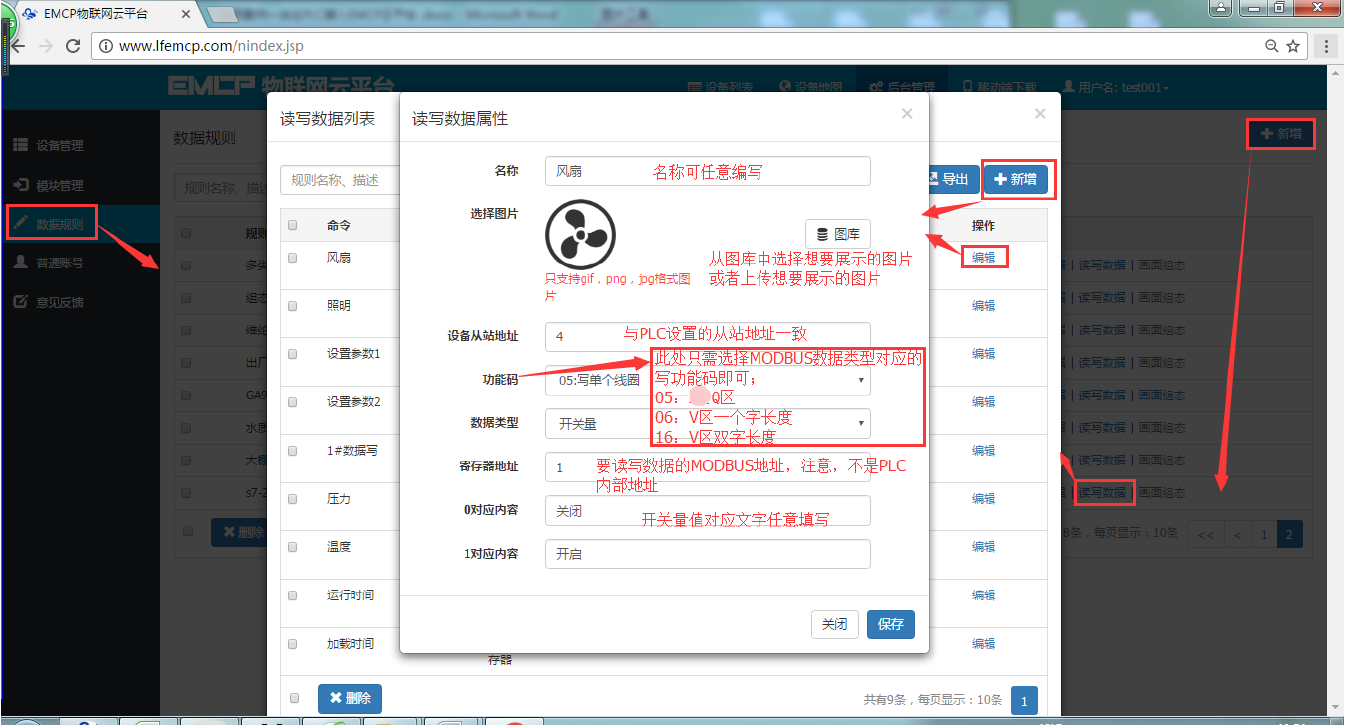Click blue 新增 button in data list dialog
Viewport: 1347px width, 726px height.
pyautogui.click(x=1015, y=180)
